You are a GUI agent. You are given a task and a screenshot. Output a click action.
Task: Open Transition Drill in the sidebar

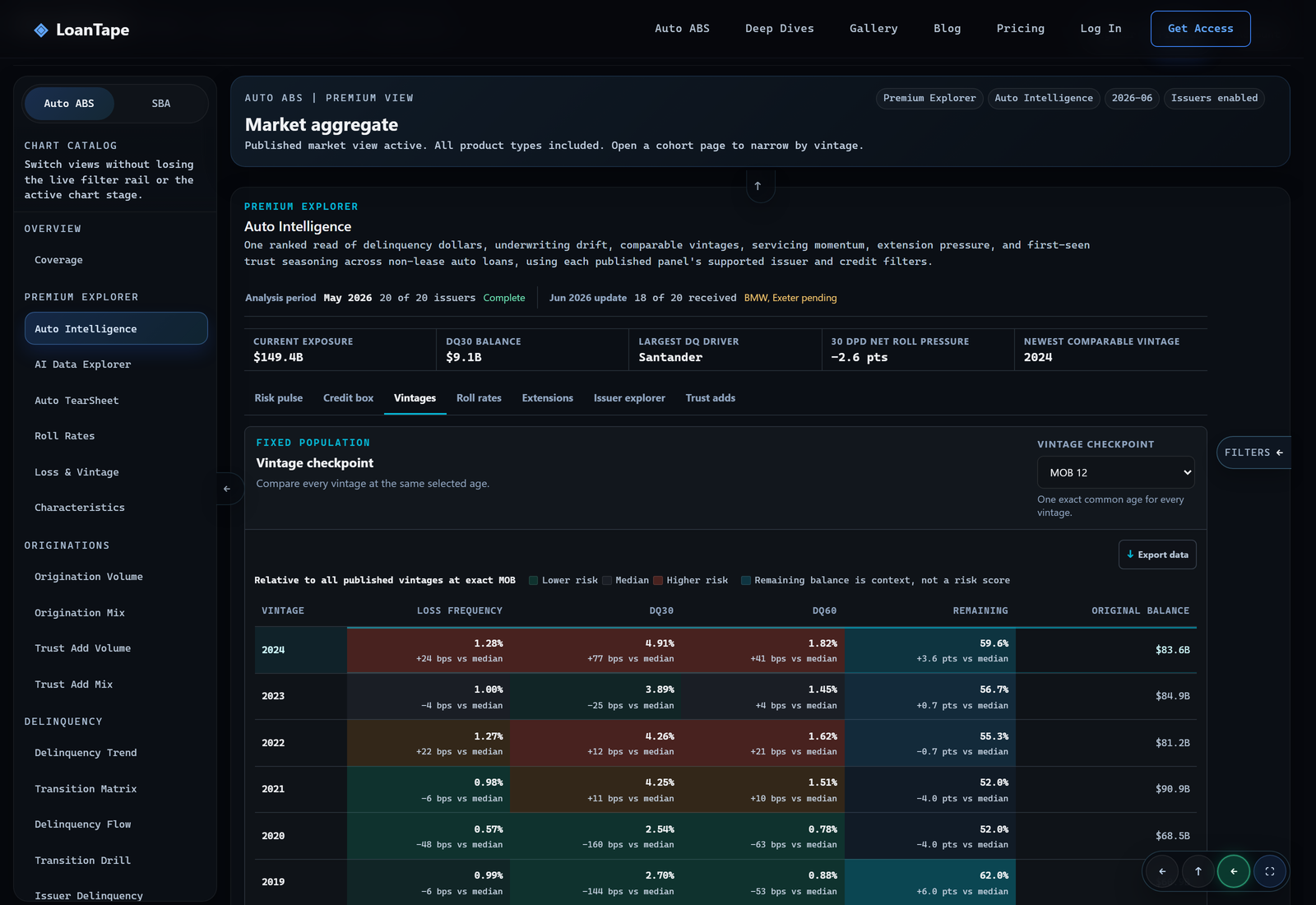[x=116, y=861]
